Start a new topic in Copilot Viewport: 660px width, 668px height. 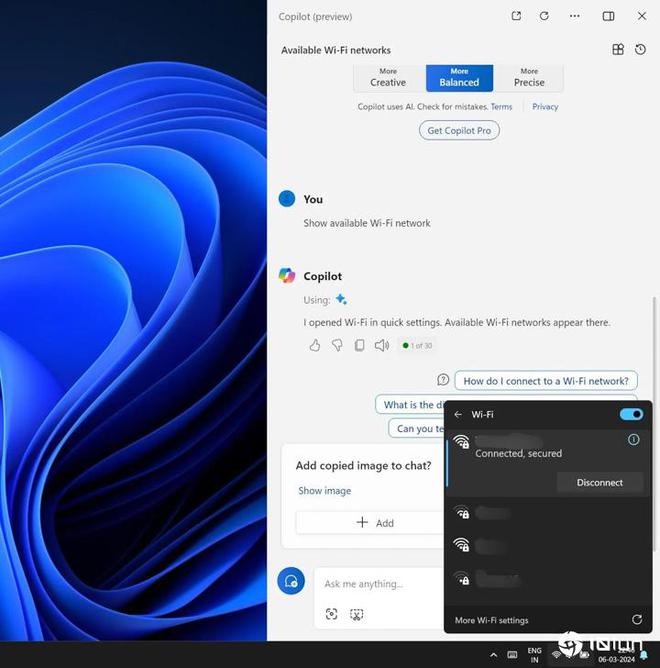pos(291,581)
